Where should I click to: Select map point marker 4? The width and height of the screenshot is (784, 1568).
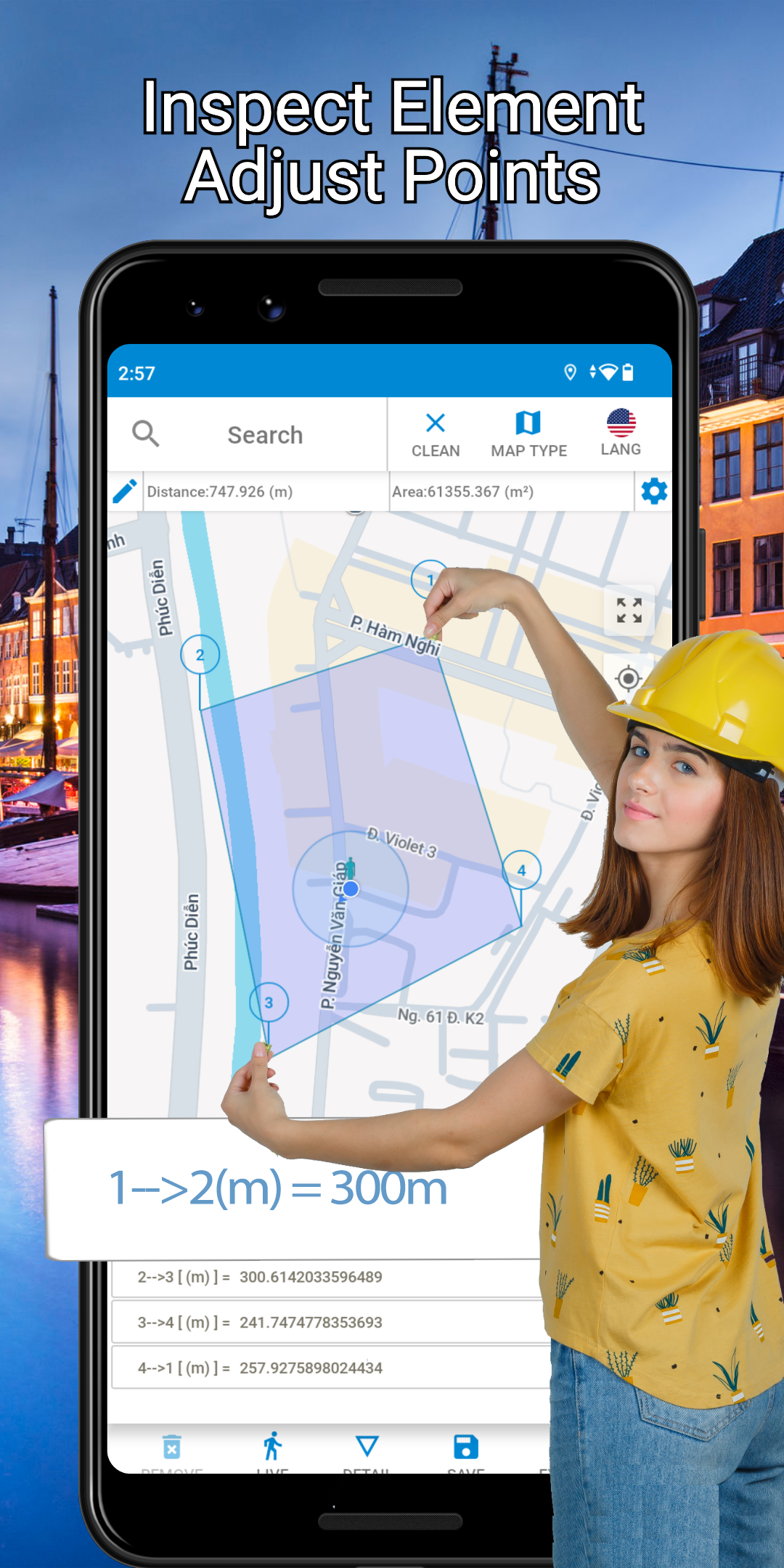[x=521, y=870]
